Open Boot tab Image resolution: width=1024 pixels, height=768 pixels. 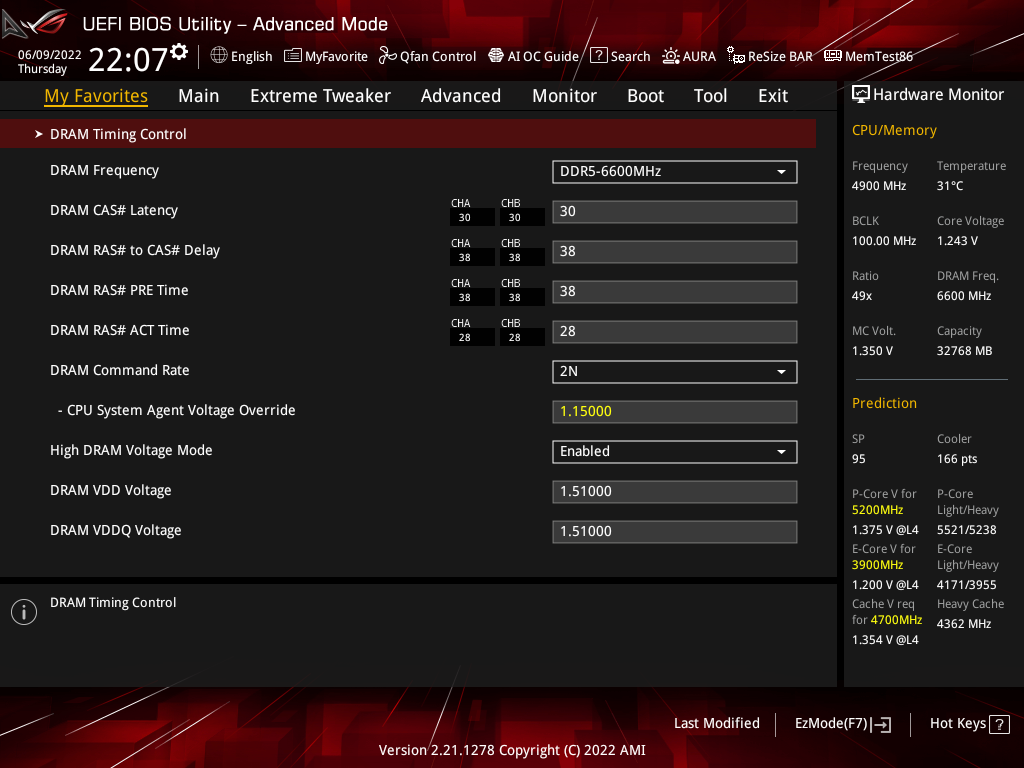[645, 96]
